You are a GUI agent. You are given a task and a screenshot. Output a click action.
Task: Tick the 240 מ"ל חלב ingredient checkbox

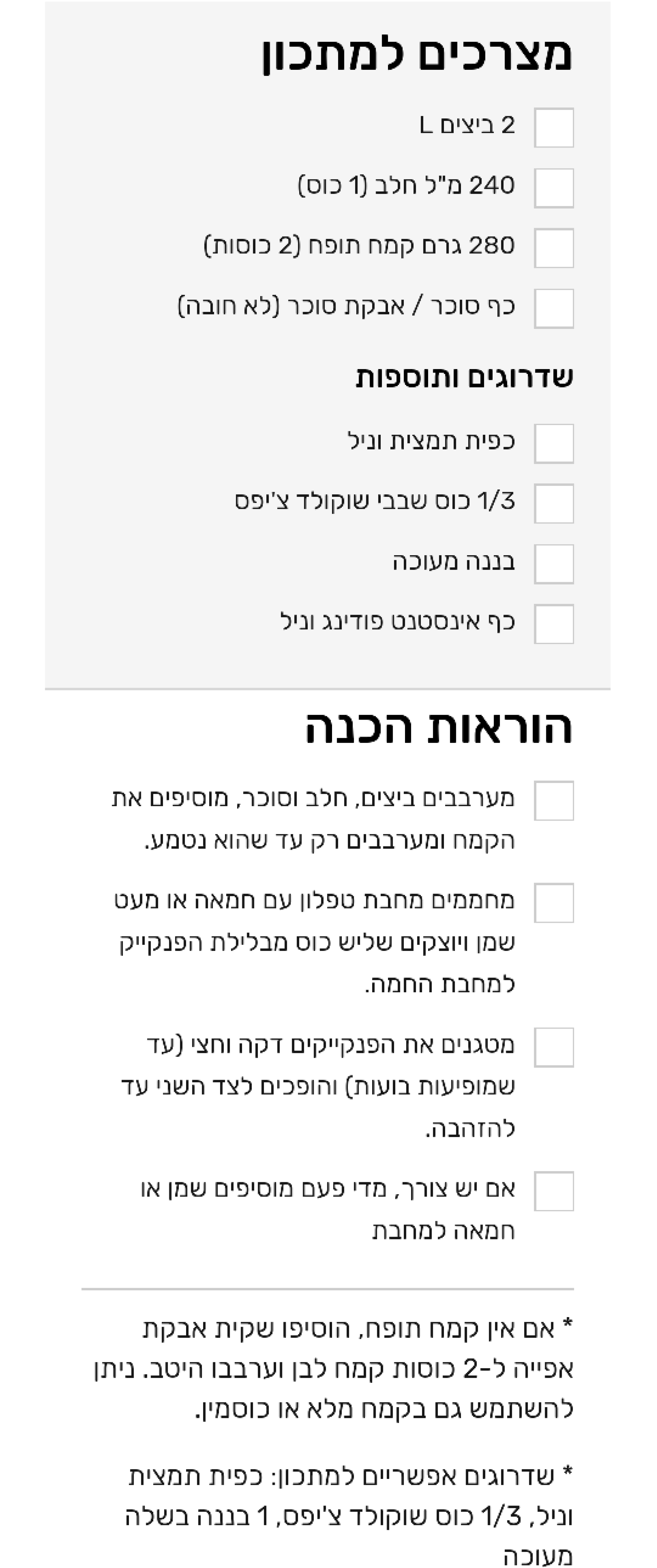coord(554,188)
